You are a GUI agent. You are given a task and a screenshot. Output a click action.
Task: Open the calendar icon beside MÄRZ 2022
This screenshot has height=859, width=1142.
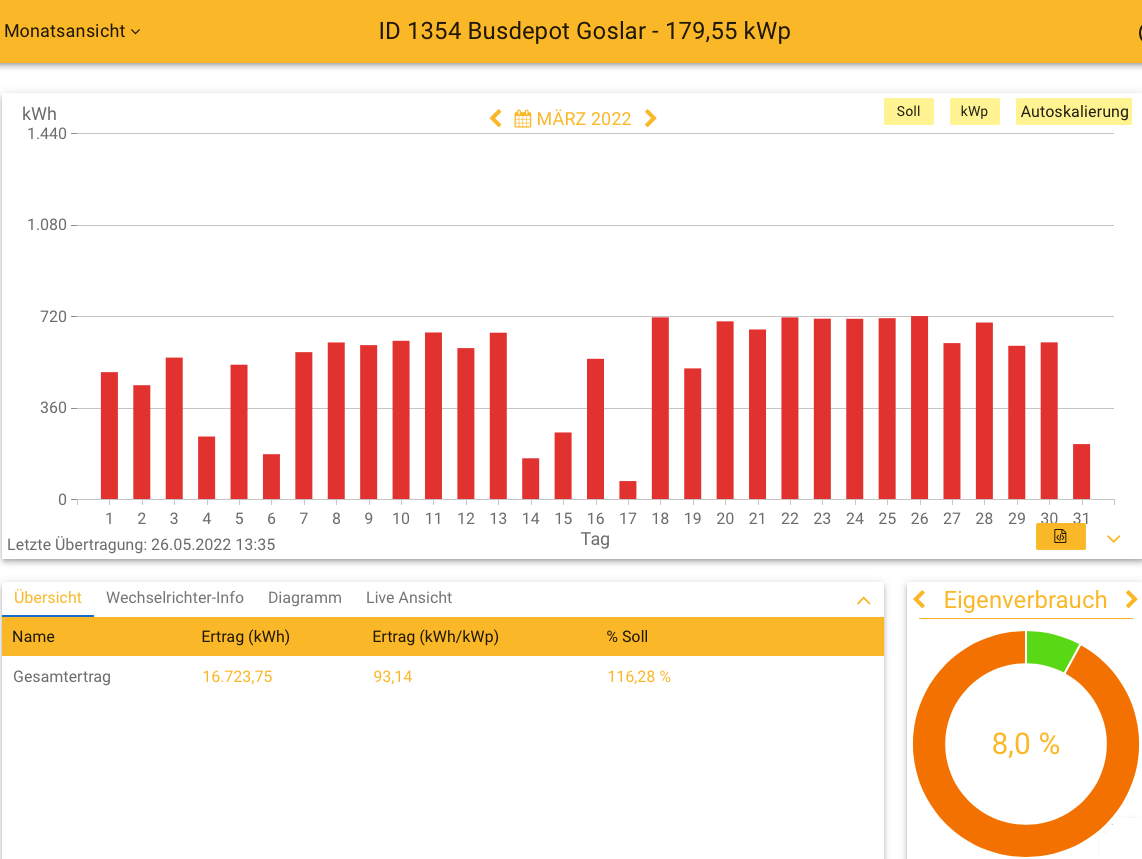click(x=522, y=119)
